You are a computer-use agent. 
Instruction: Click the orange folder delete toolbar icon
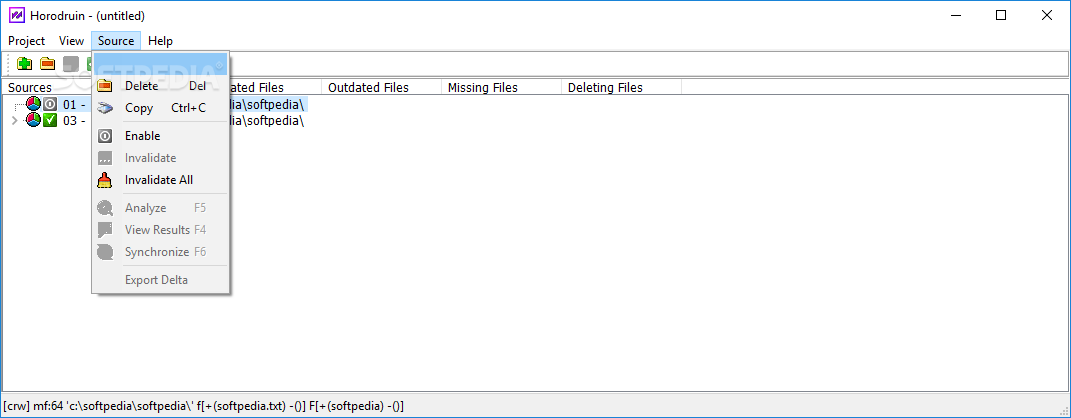click(x=47, y=64)
